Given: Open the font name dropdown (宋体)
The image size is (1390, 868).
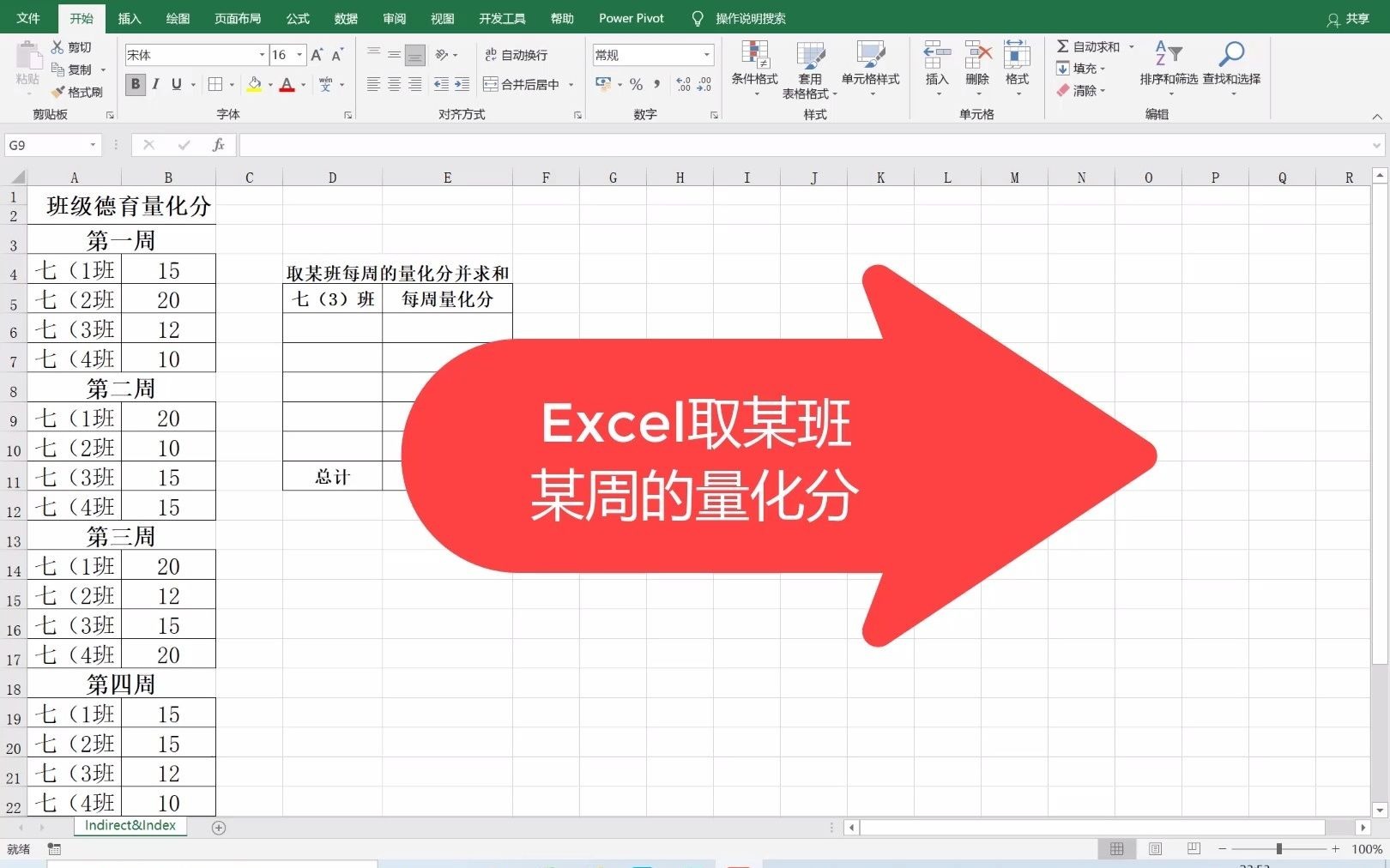Looking at the screenshot, I should tap(262, 55).
